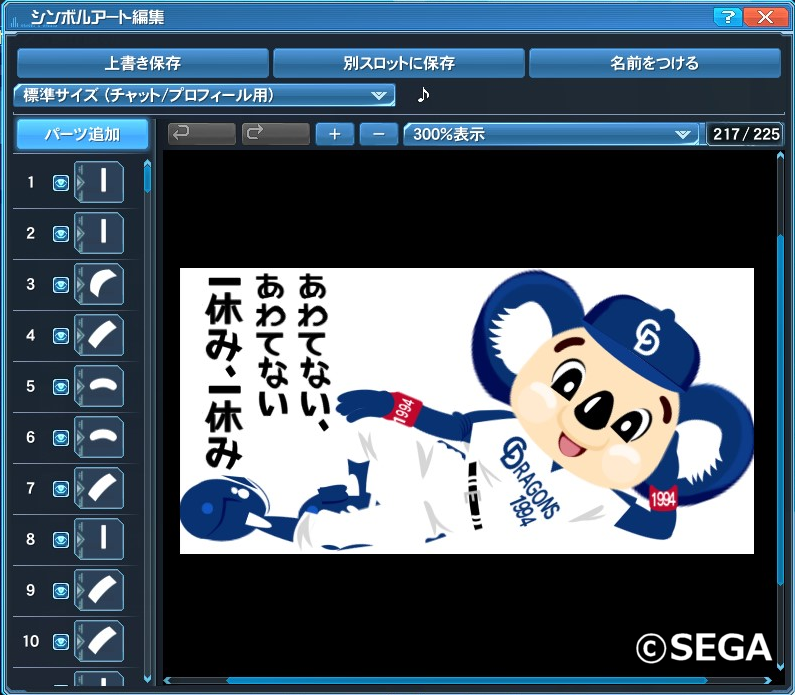
Task: Click layer number 6 label
Action: tap(30, 437)
